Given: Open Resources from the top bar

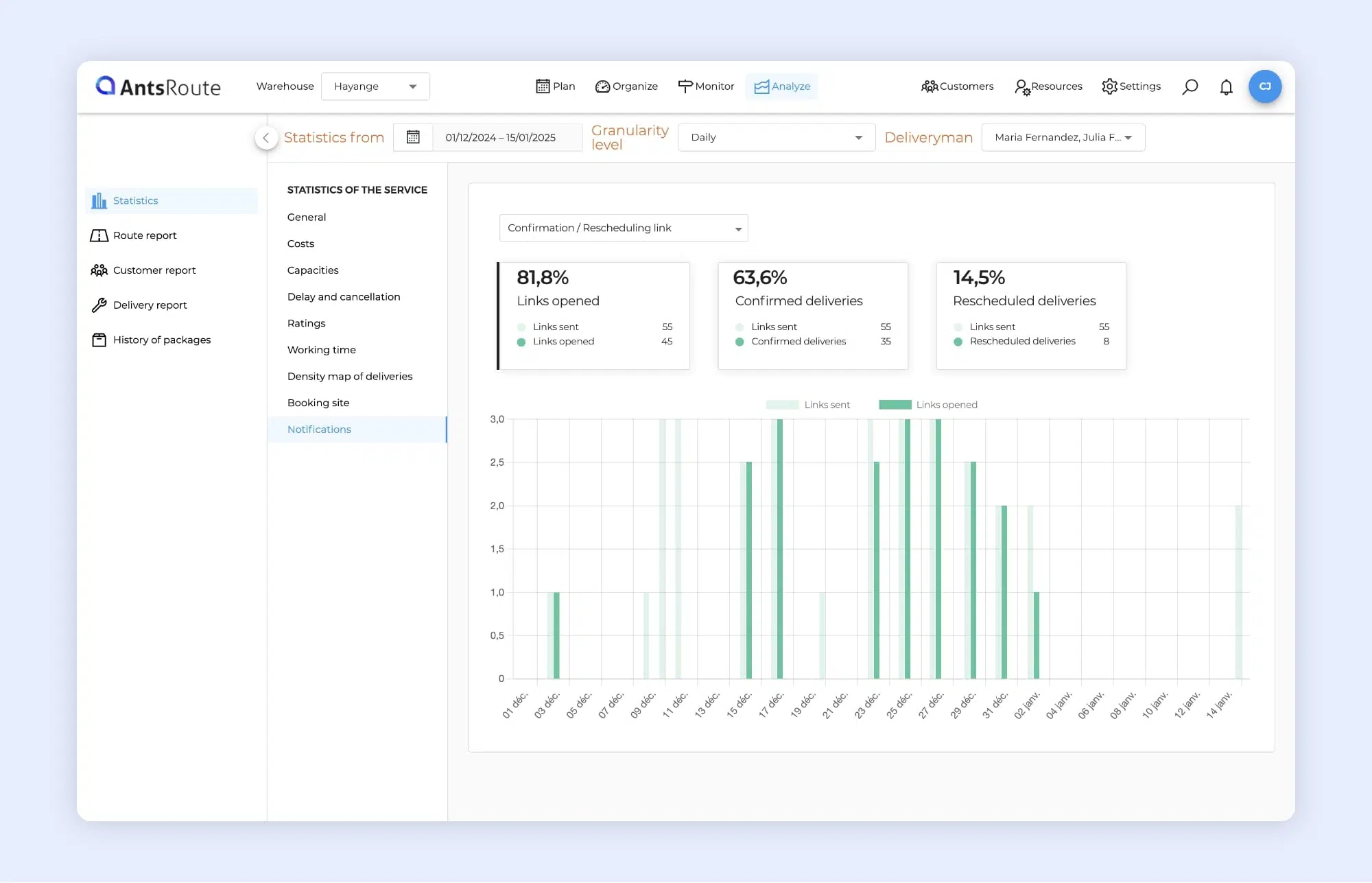Looking at the screenshot, I should (1048, 86).
